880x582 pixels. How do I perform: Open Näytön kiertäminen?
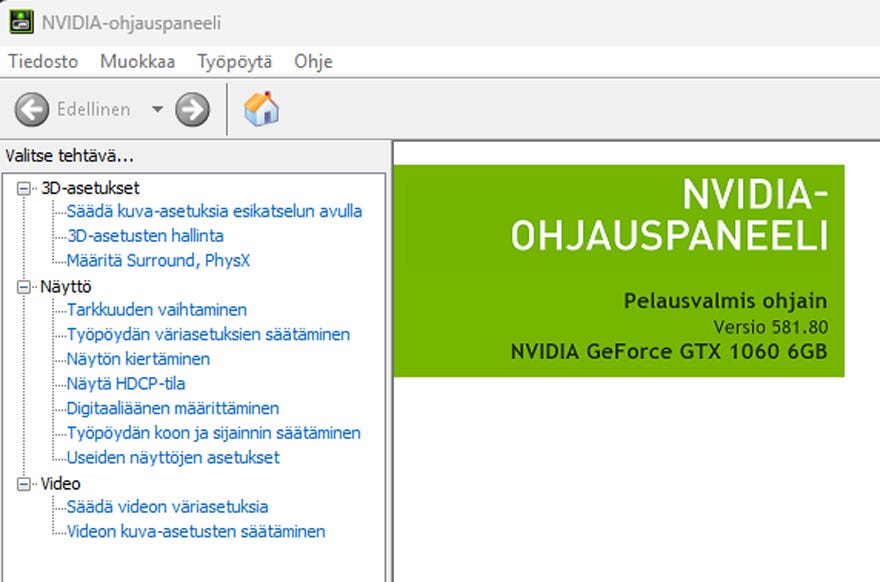click(138, 359)
